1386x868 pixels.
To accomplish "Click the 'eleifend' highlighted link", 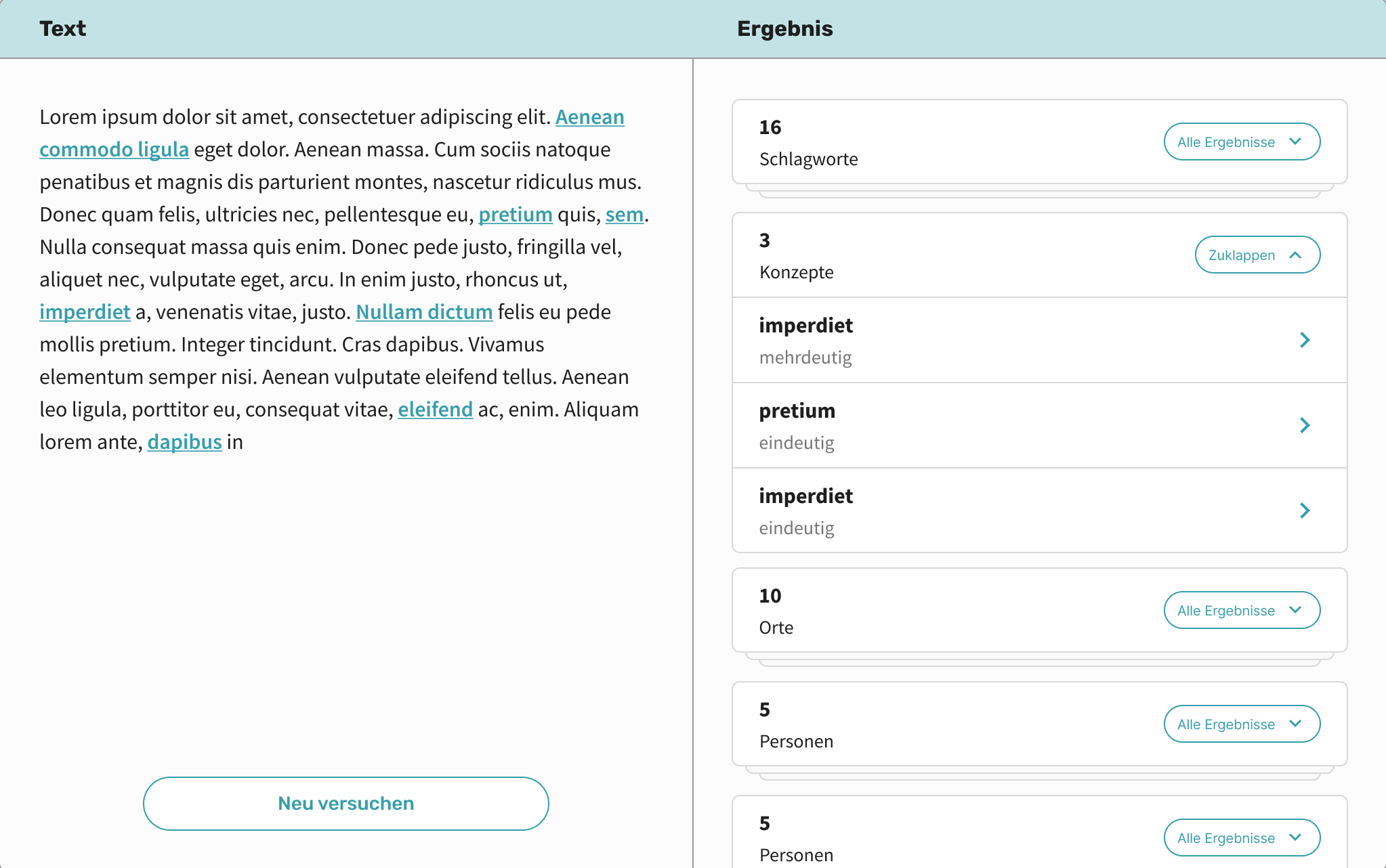I will (435, 410).
